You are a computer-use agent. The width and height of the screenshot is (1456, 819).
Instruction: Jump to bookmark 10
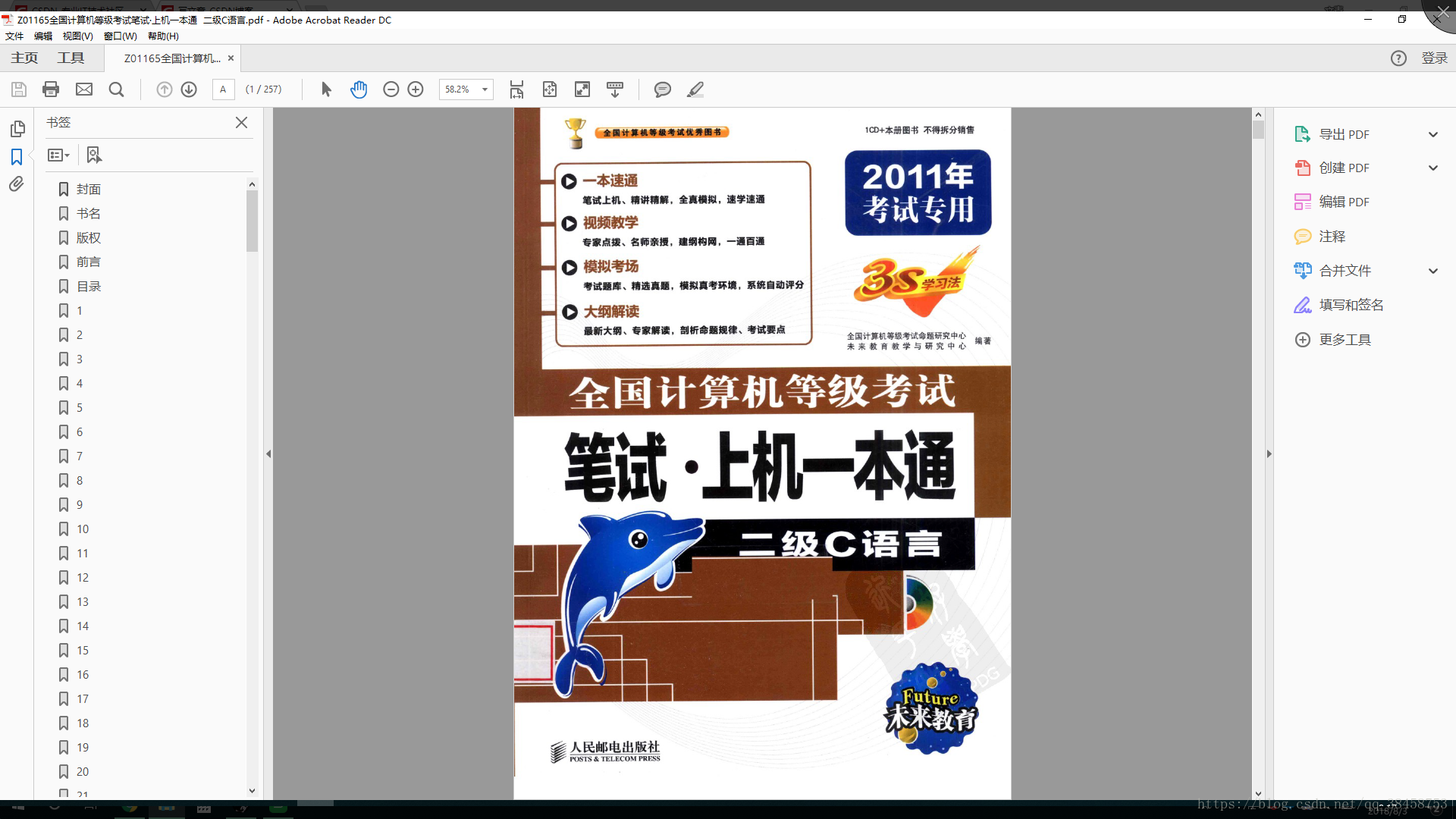(x=83, y=529)
